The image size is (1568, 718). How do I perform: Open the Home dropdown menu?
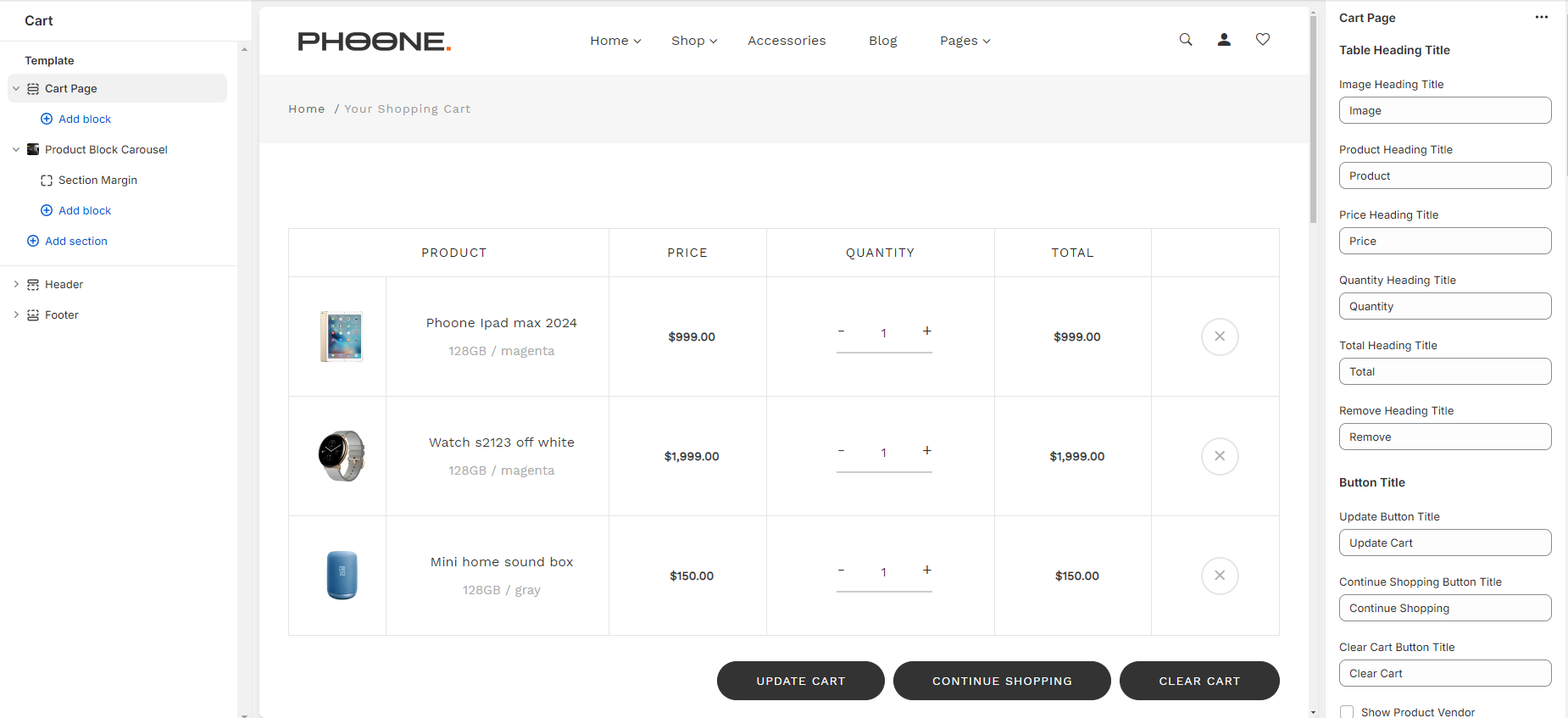(615, 41)
